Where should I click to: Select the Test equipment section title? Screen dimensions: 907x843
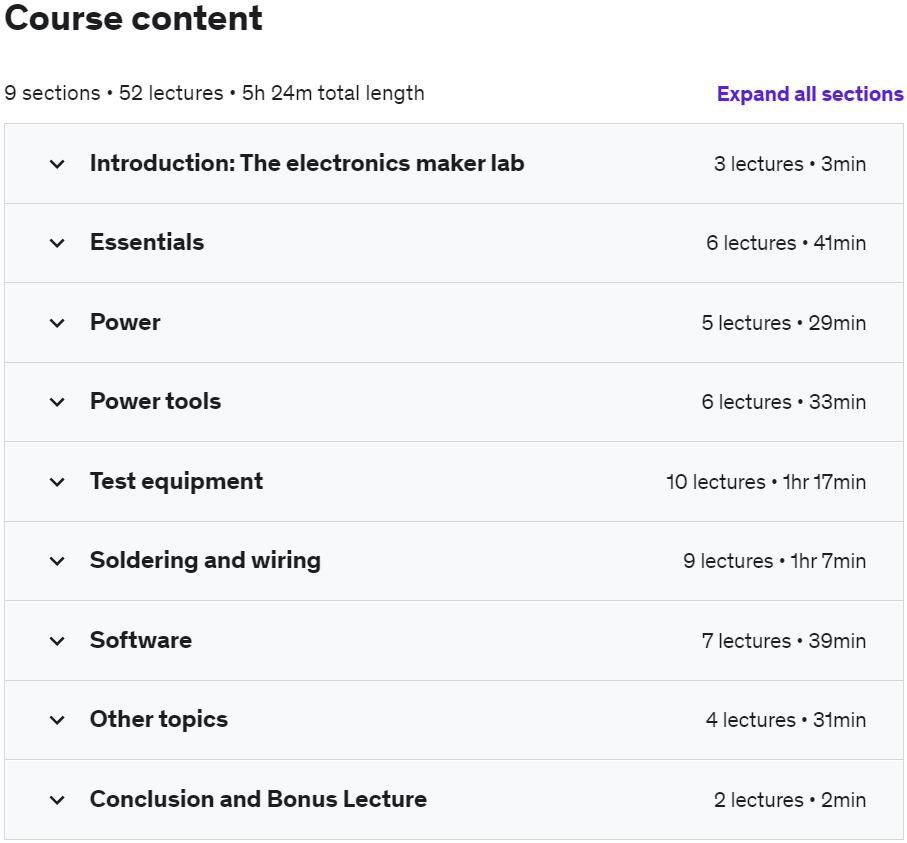(x=176, y=481)
